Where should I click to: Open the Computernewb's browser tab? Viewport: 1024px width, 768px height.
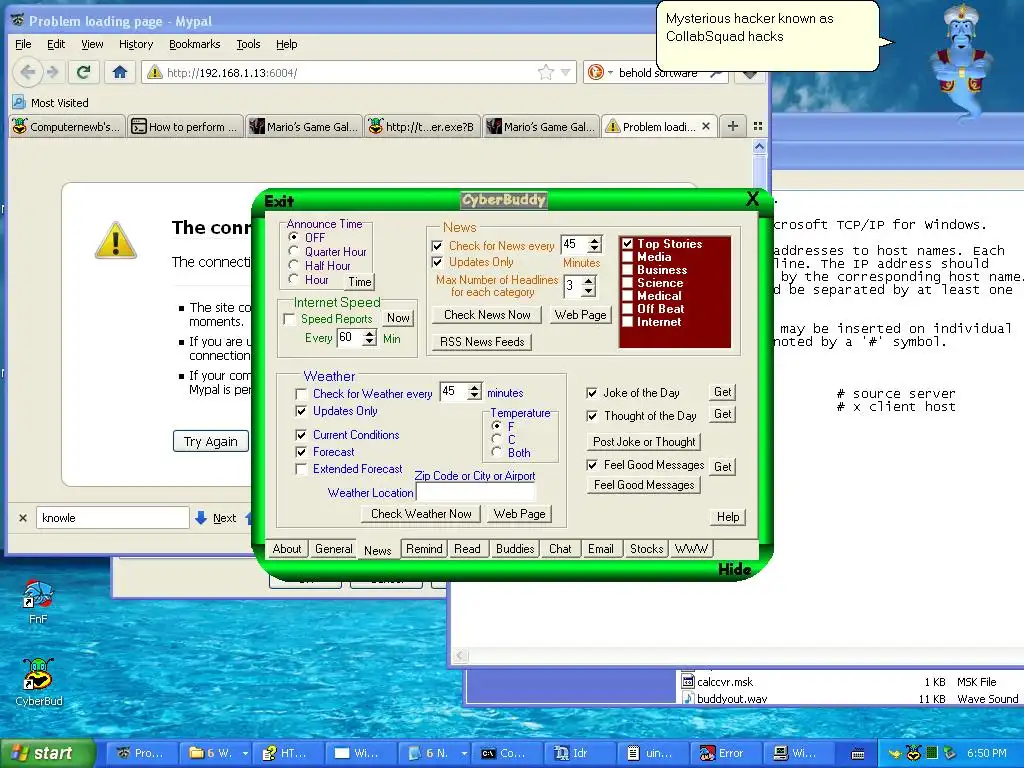[x=66, y=126]
